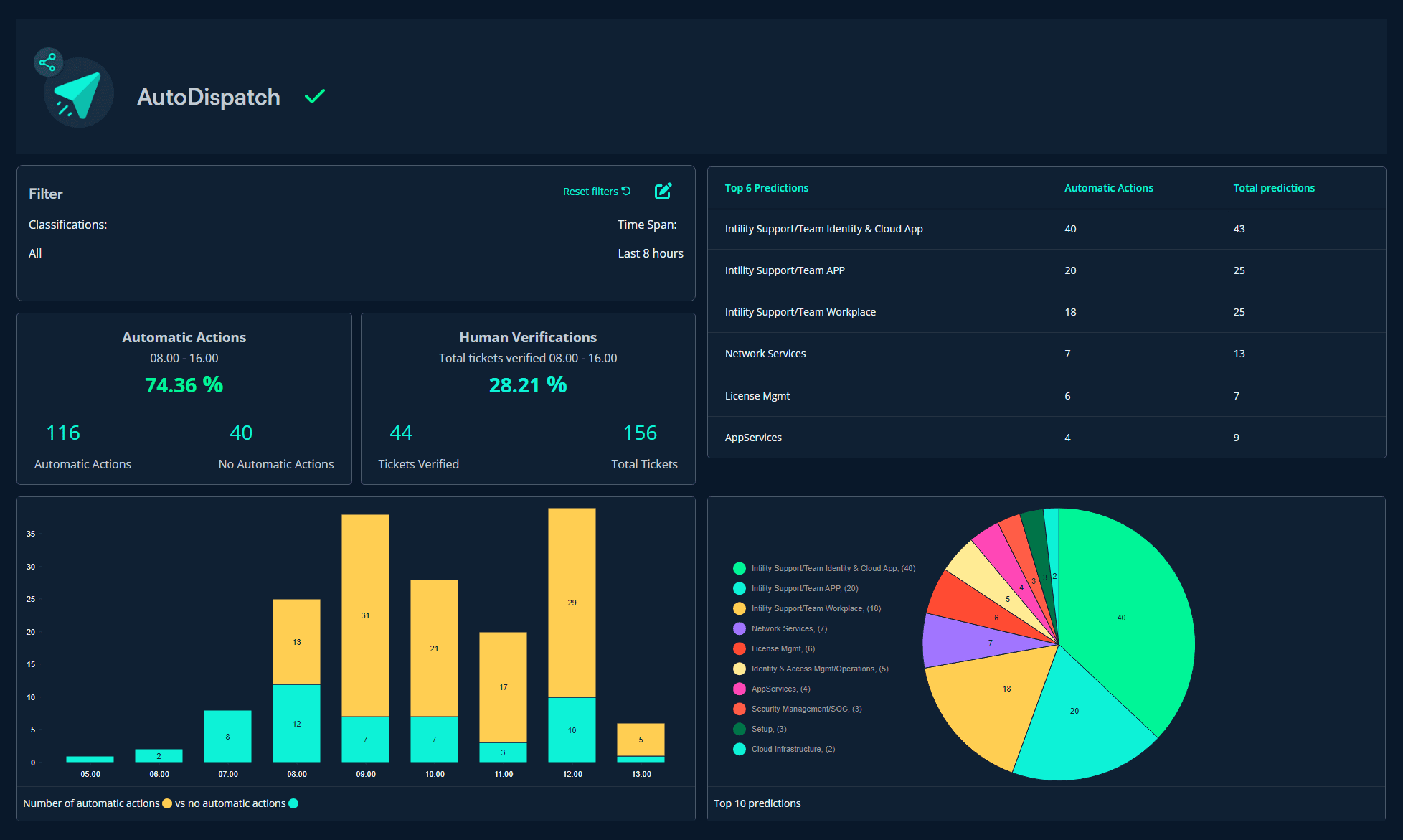Viewport: 1403px width, 840px height.
Task: Click the edit/pen icon next to Reset filters
Action: coord(664,193)
